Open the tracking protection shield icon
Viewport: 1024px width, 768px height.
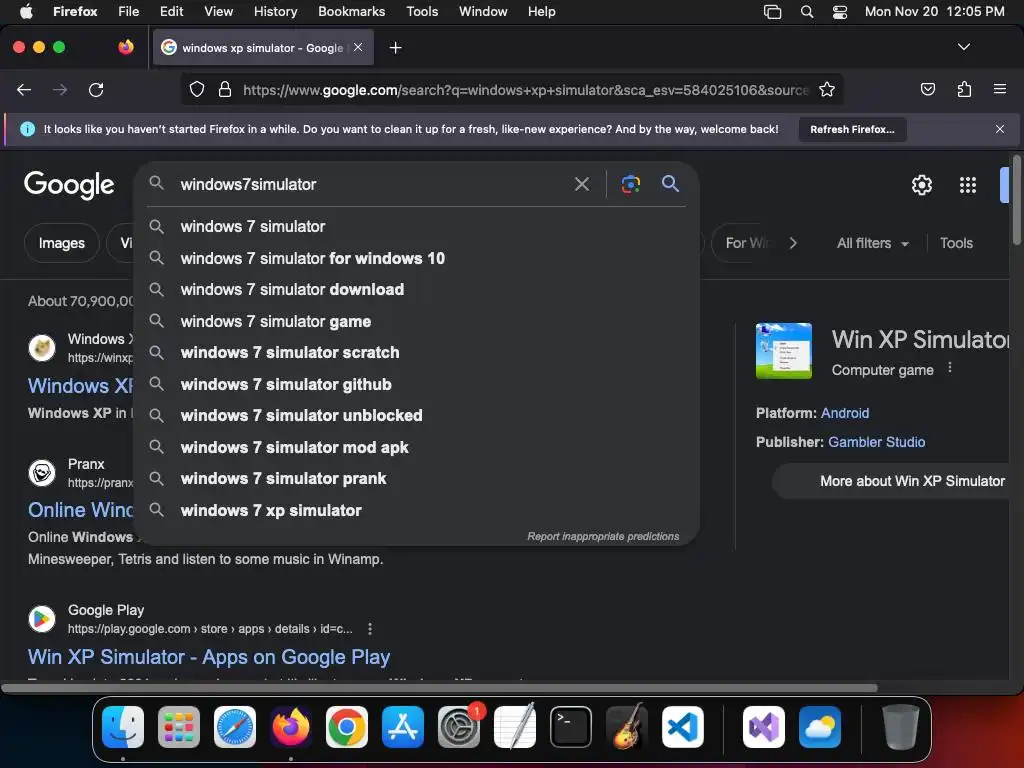click(197, 89)
